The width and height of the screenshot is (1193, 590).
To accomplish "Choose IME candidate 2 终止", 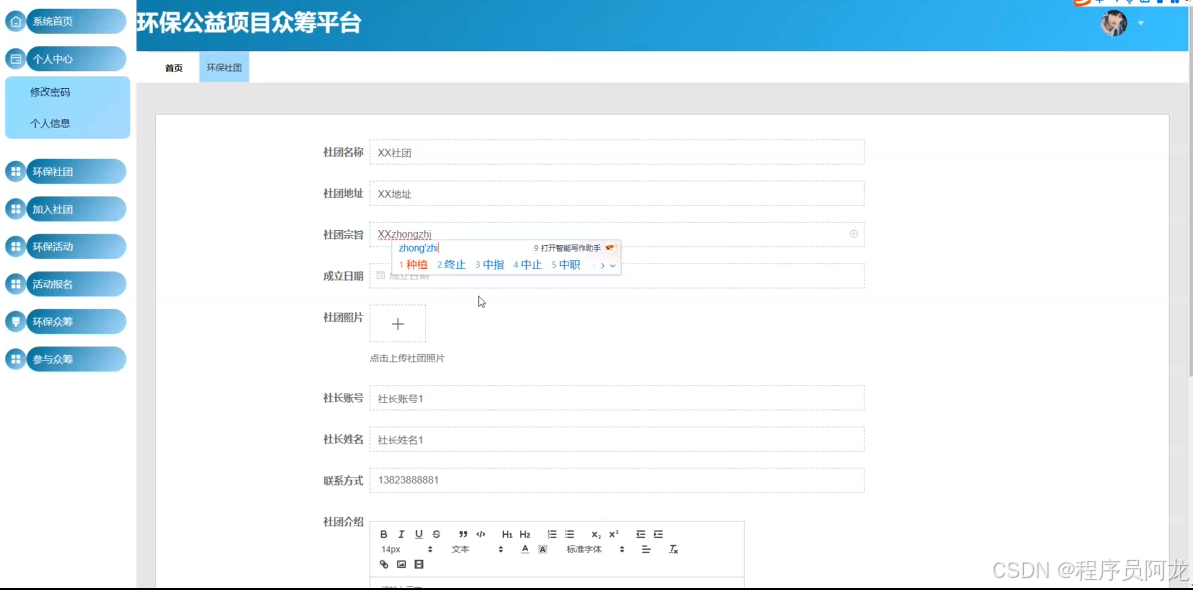I will point(451,265).
